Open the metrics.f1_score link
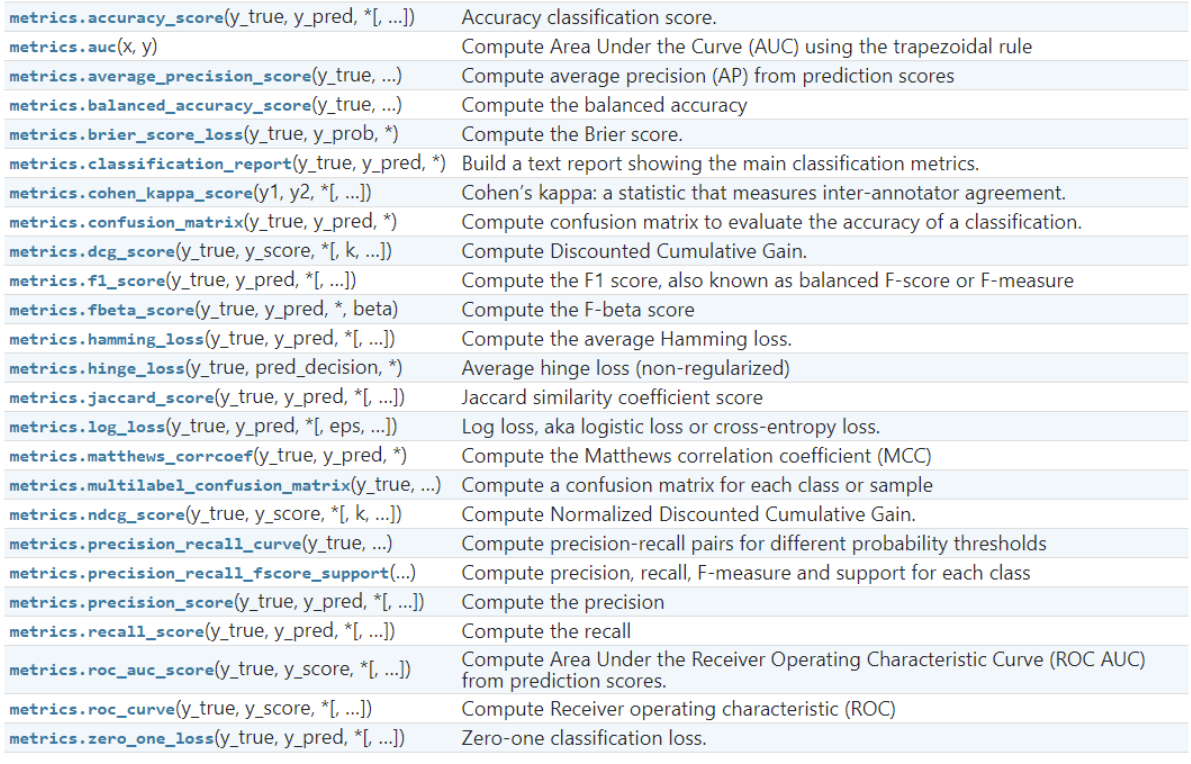The image size is (1191, 764). click(x=87, y=281)
